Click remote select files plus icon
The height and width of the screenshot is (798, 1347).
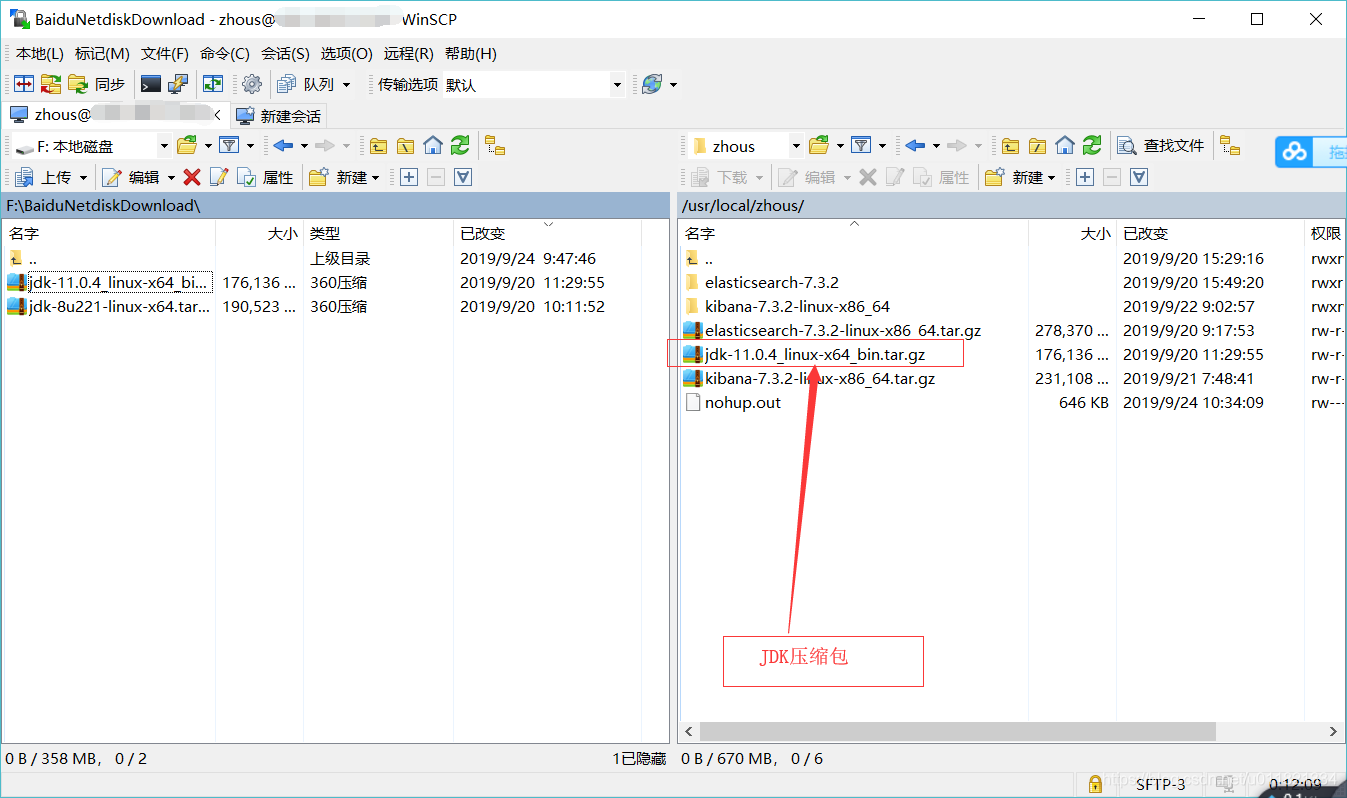(1084, 177)
